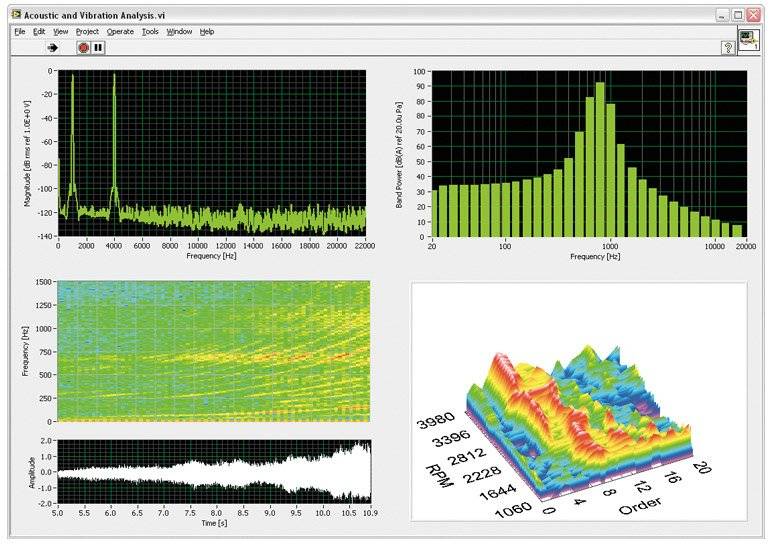
Task: Open the Help menu
Action: pyautogui.click(x=207, y=32)
